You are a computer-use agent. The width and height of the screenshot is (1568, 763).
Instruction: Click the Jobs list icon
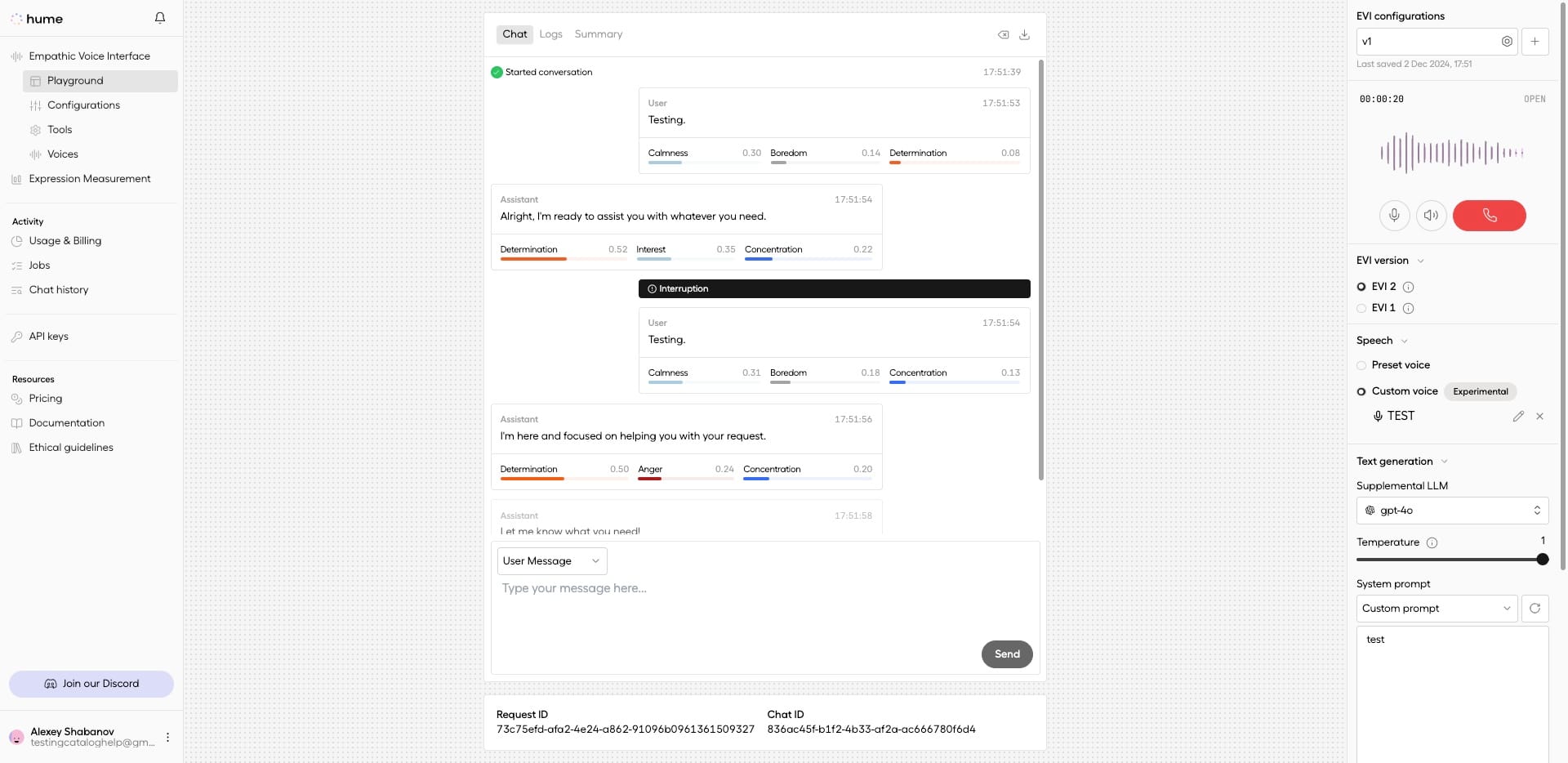[x=16, y=265]
